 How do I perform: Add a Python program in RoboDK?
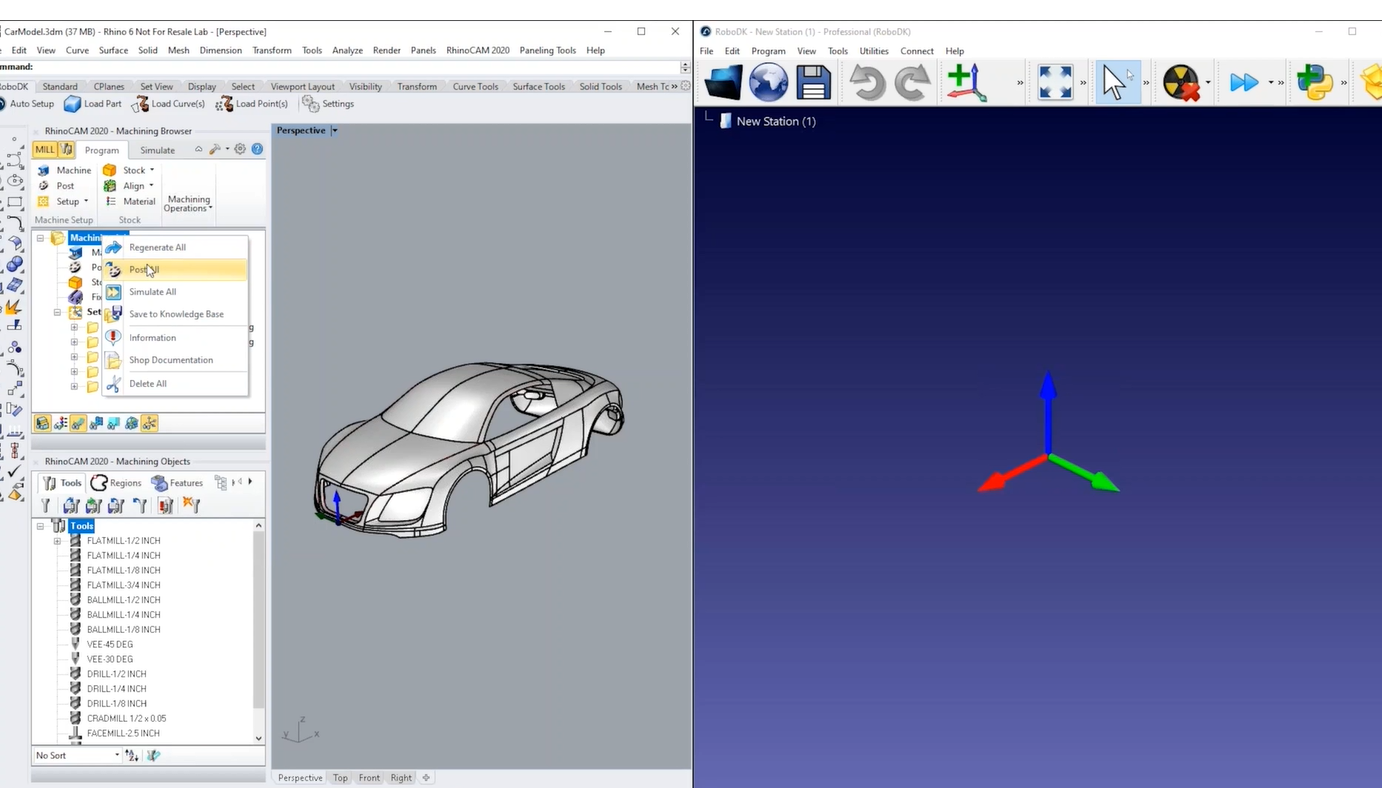click(x=1314, y=83)
